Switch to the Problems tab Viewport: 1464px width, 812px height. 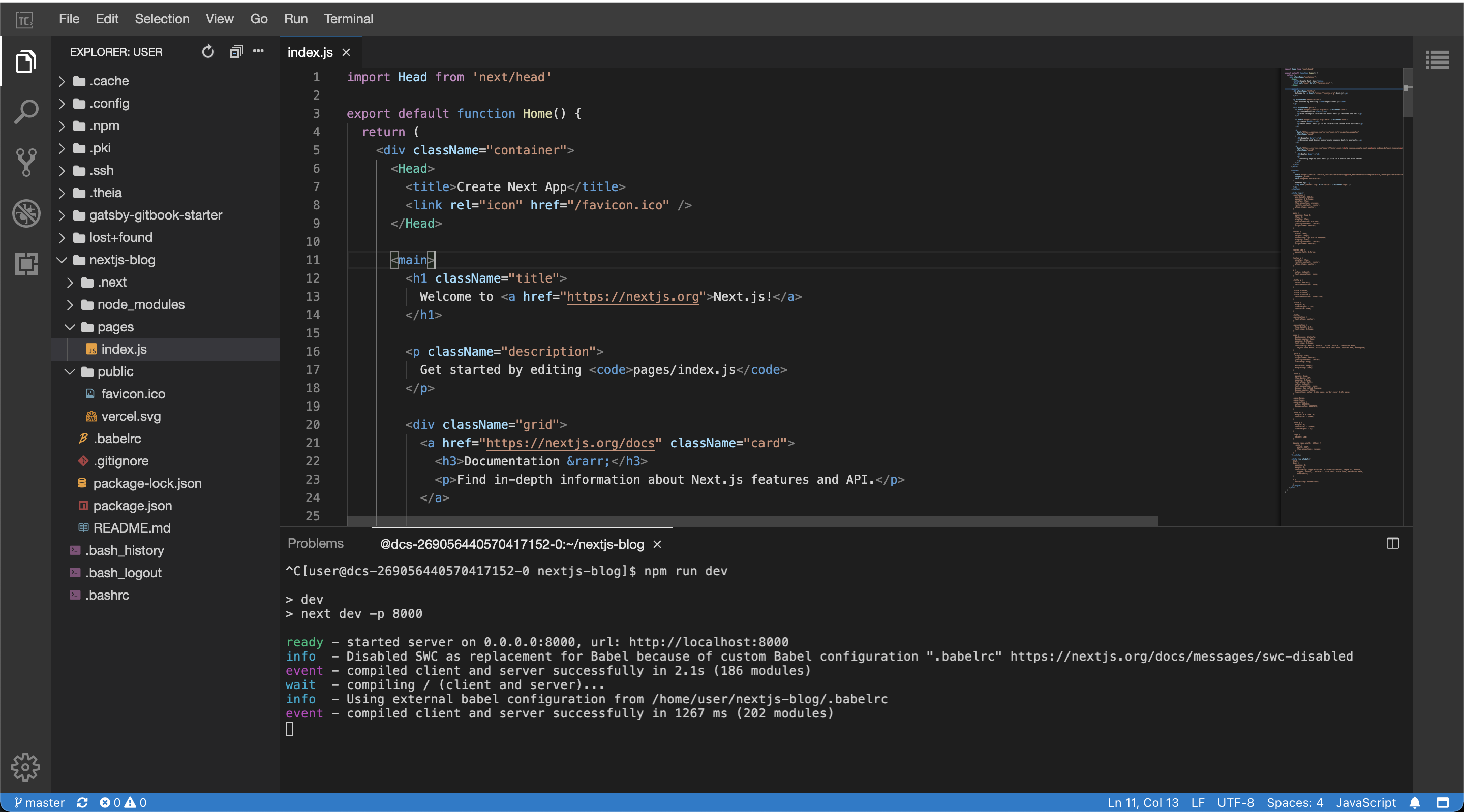315,543
